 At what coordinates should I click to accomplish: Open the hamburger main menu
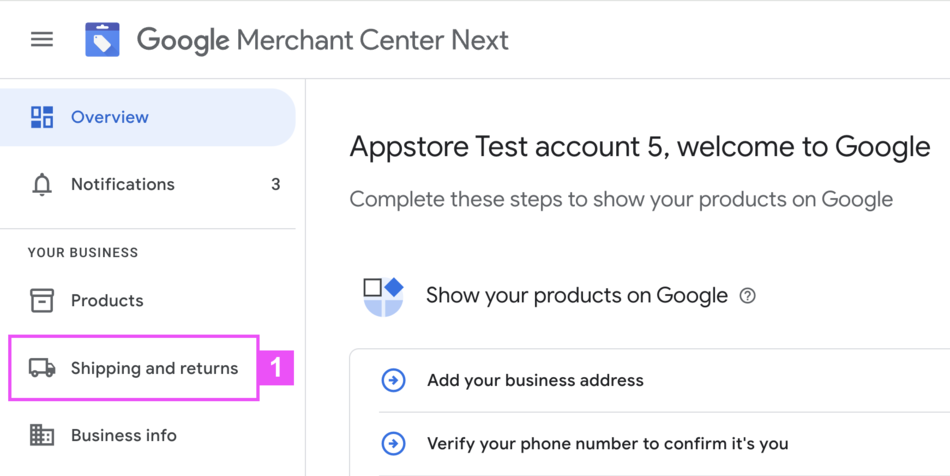[x=42, y=40]
